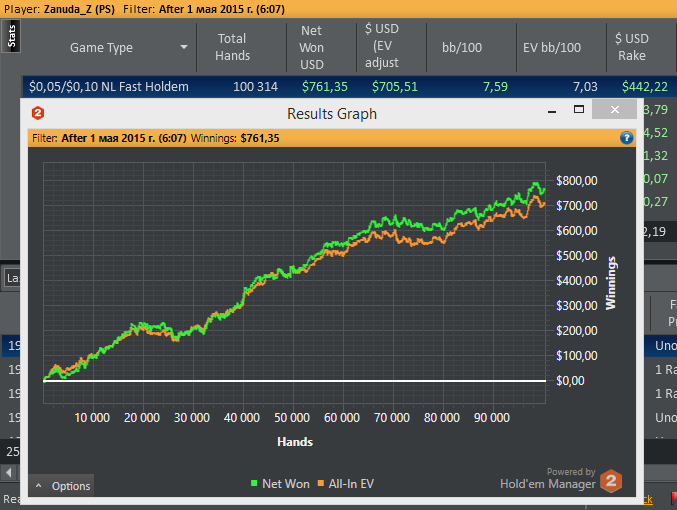Click the Hold'em Manager 2 logo in Results Graph title bar
Screen dimensions: 677x510
[38, 114]
